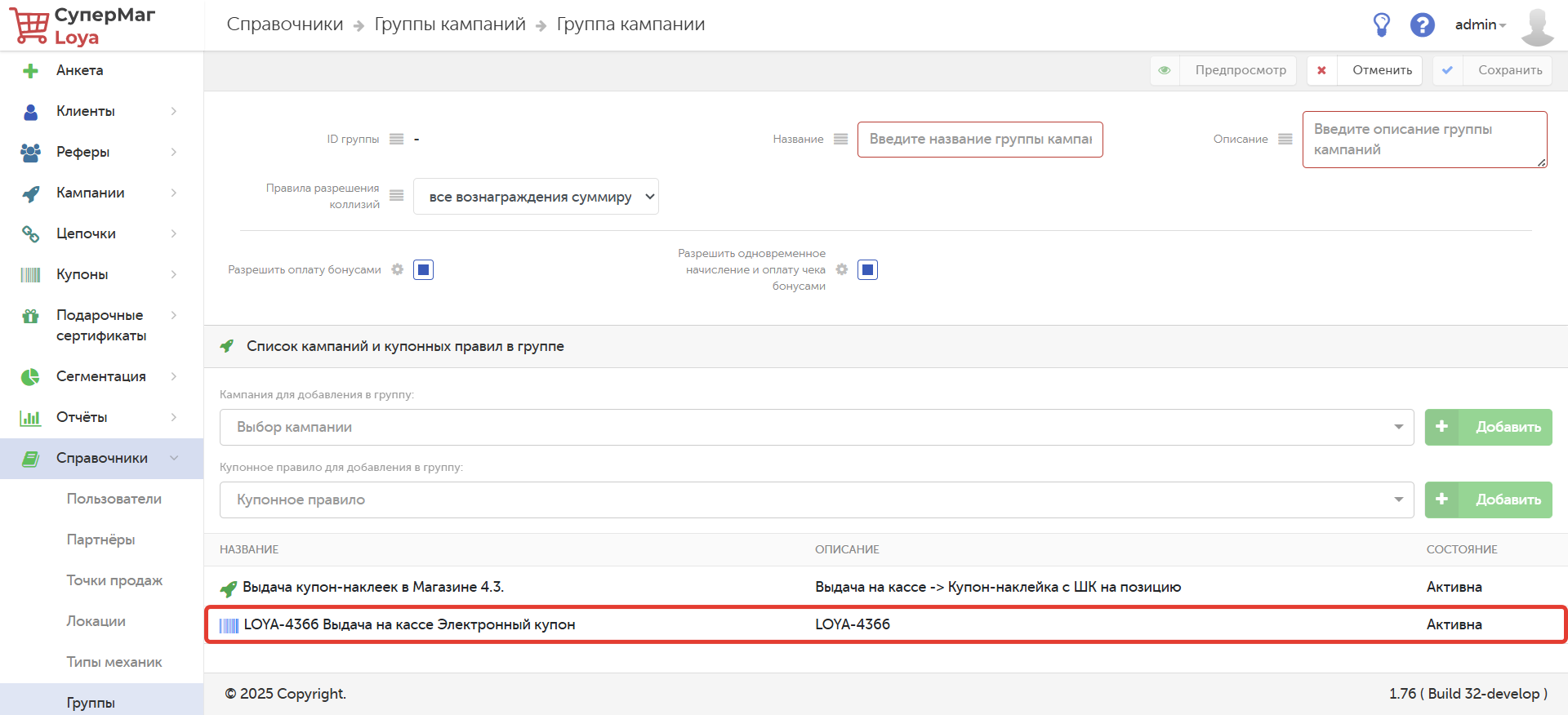The height and width of the screenshot is (715, 1568).
Task: Click the pie chart Сегментация icon
Action: [30, 376]
